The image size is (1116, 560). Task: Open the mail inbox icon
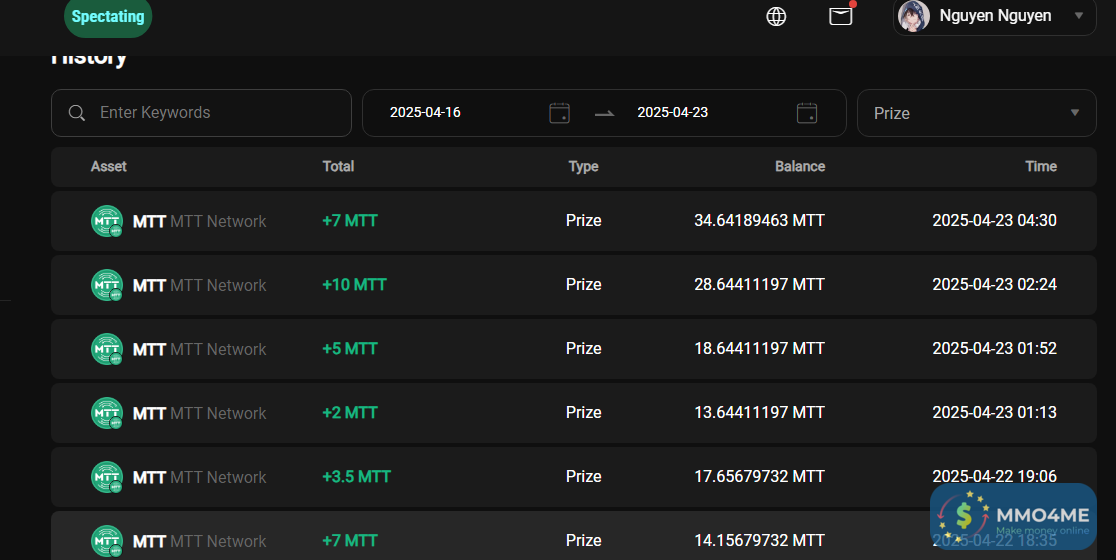point(841,16)
